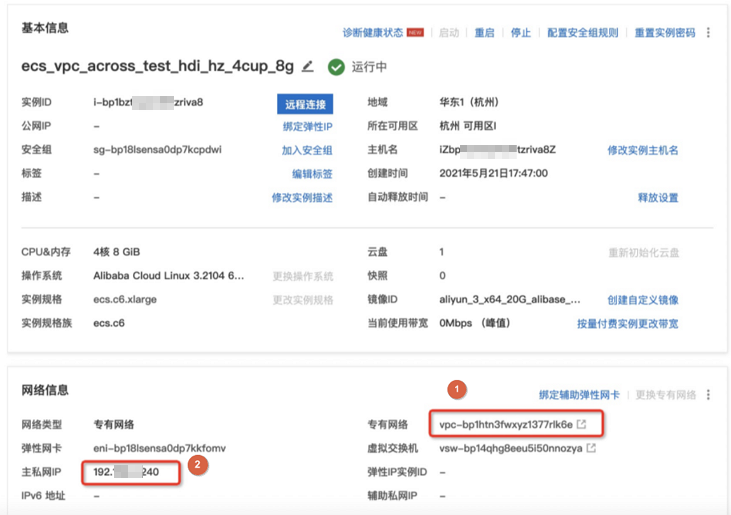Click the 远程连接 button

(x=305, y=104)
